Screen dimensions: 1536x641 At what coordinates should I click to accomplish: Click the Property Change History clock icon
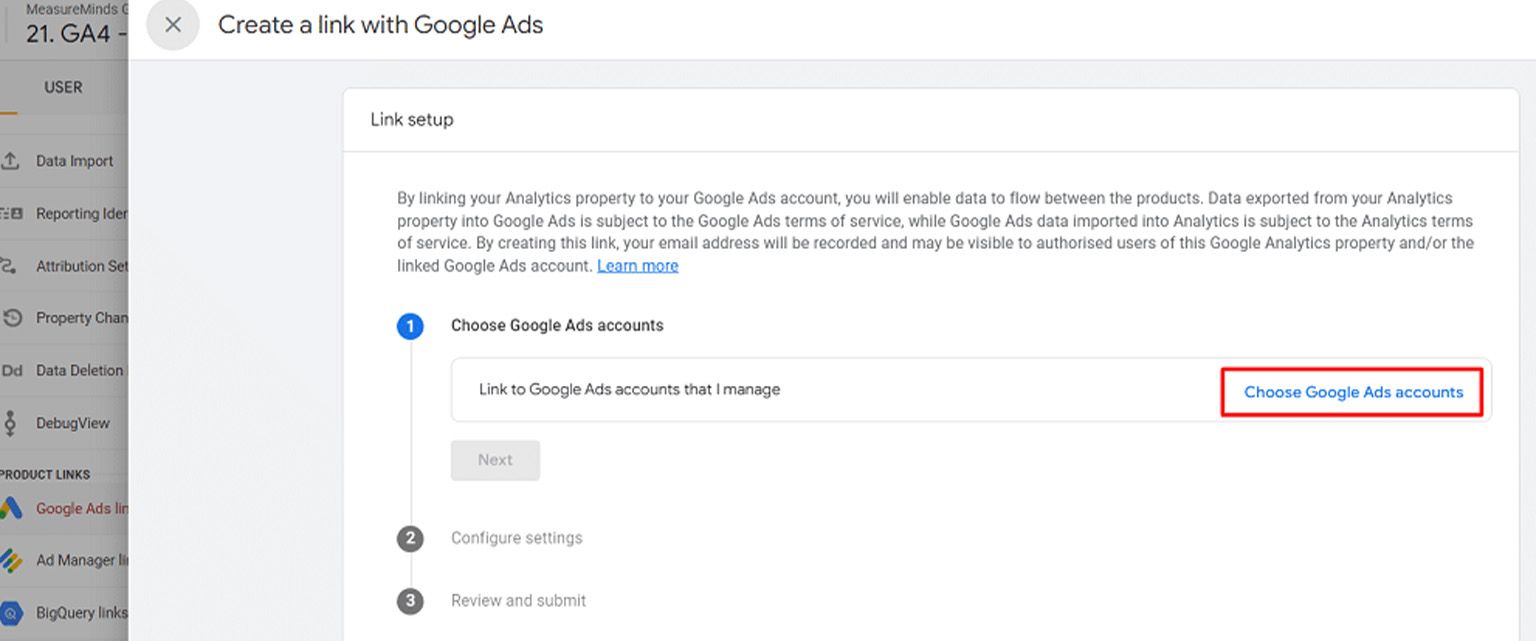coord(12,318)
